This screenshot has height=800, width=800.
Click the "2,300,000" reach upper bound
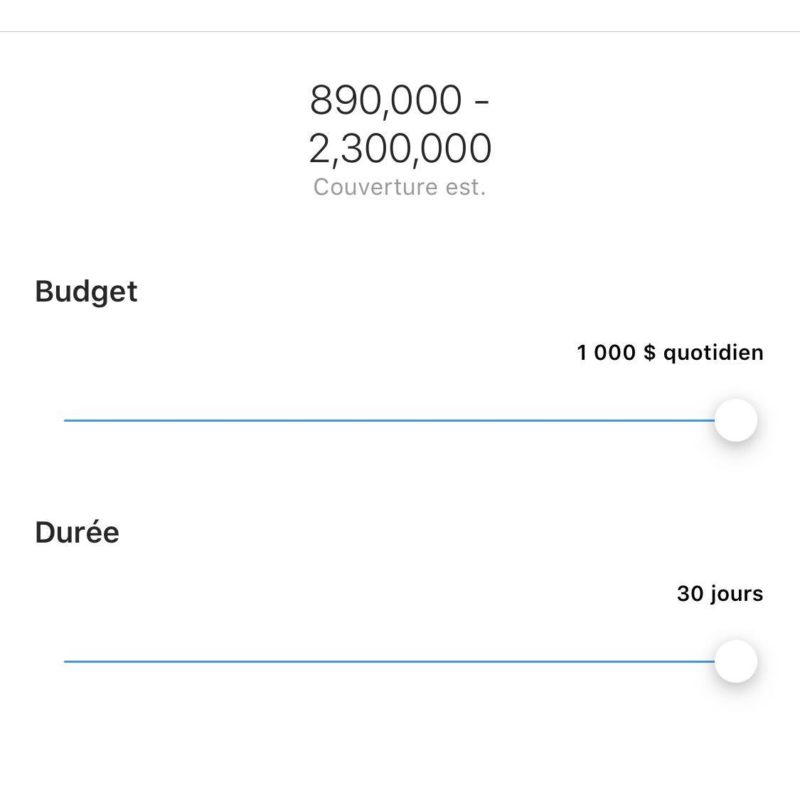pos(400,149)
